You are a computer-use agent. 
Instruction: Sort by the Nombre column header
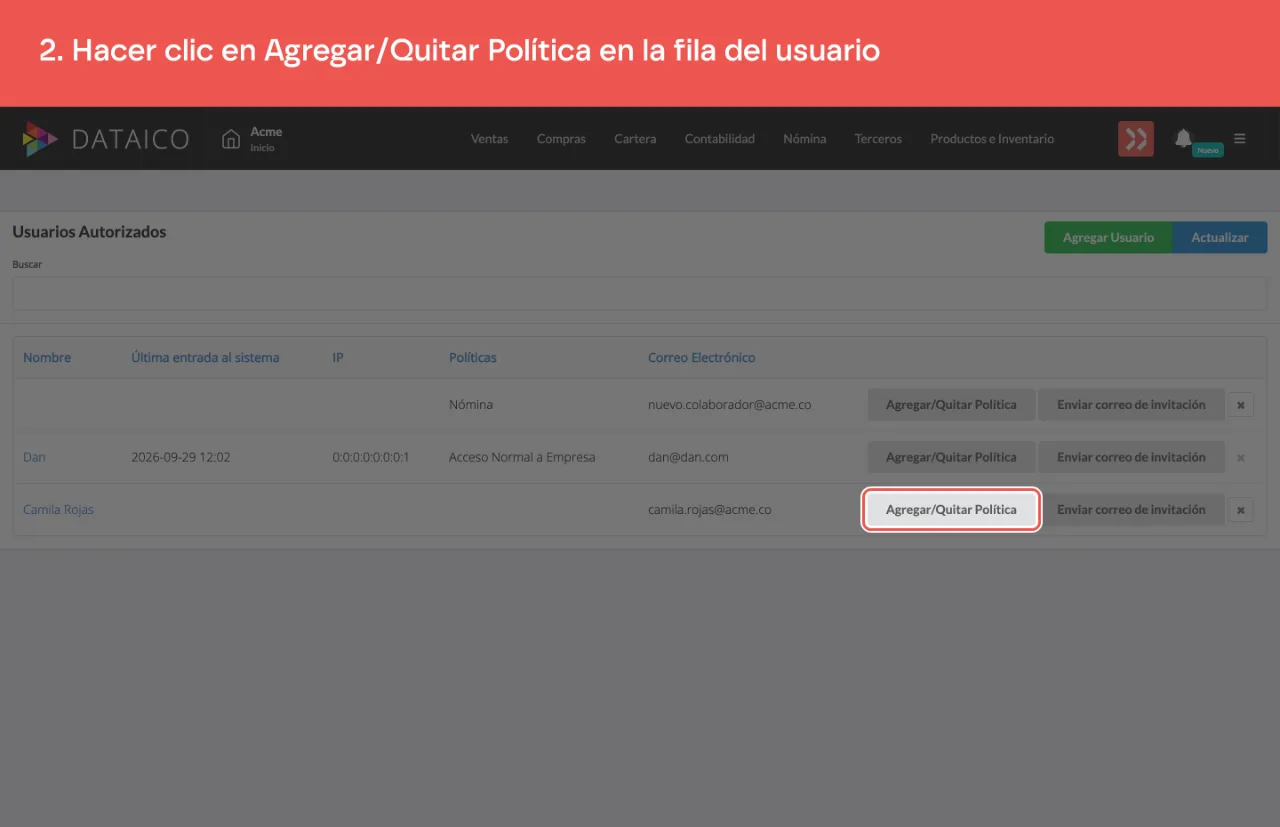(x=47, y=357)
